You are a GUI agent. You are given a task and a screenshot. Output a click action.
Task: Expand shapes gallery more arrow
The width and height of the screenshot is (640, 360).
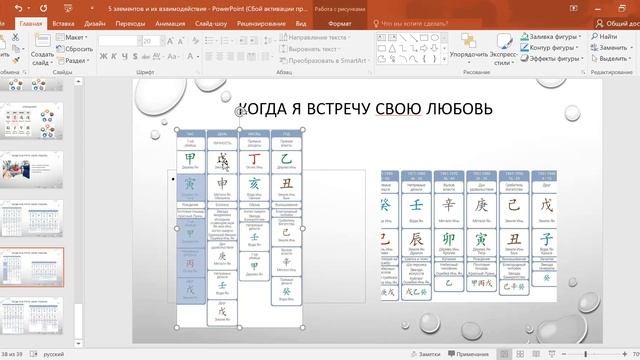coord(444,59)
